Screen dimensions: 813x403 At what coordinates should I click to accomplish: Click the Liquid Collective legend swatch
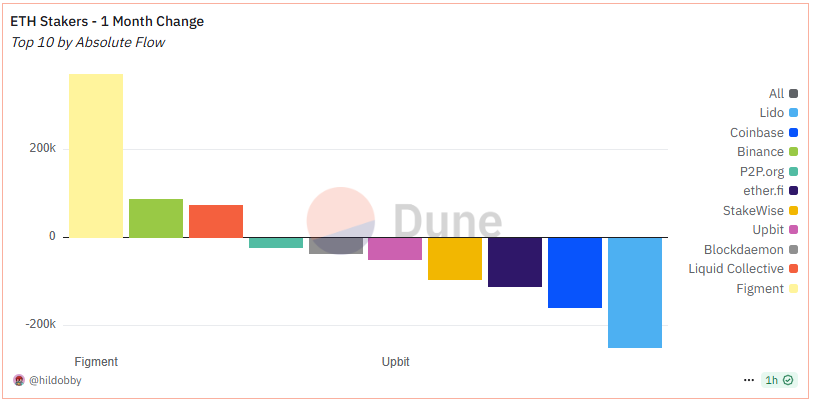pos(793,269)
